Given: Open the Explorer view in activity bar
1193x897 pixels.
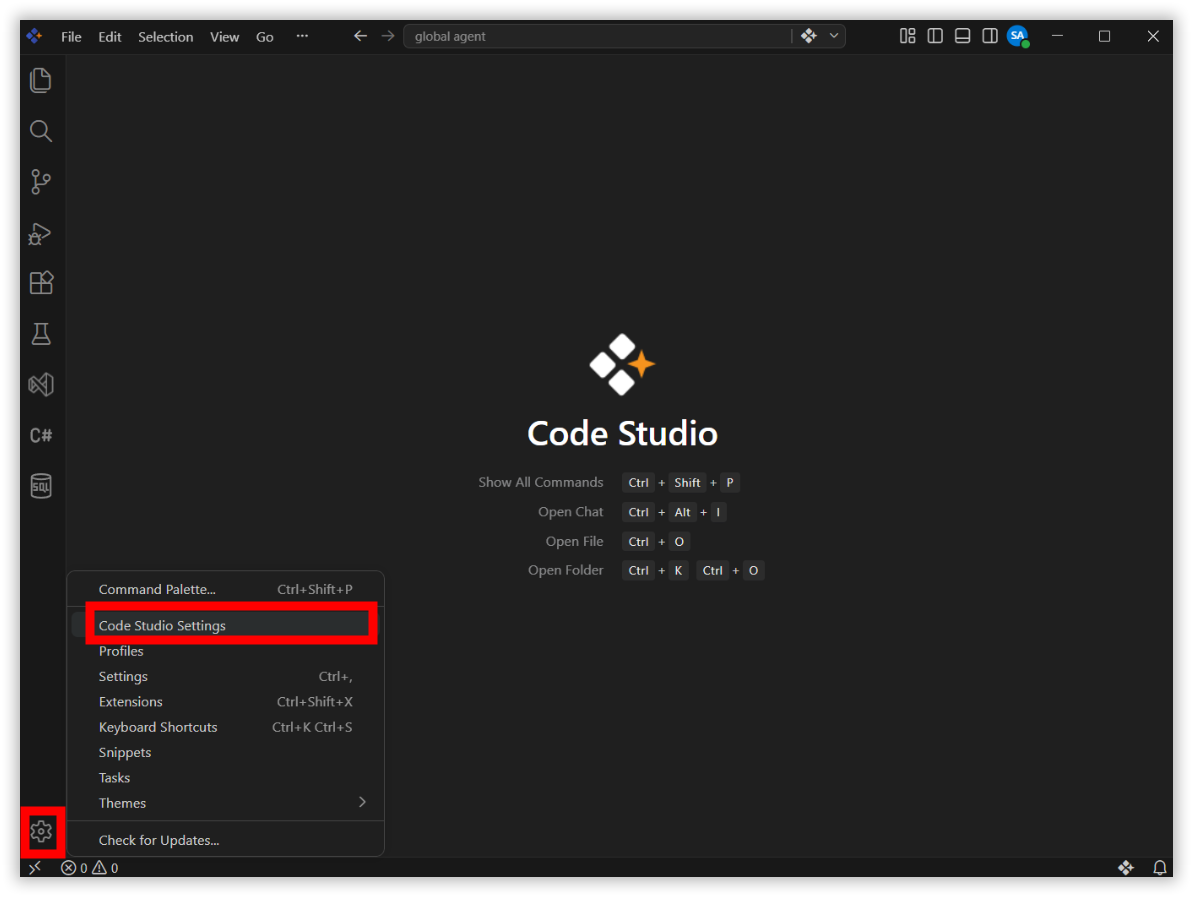Looking at the screenshot, I should coord(40,81).
